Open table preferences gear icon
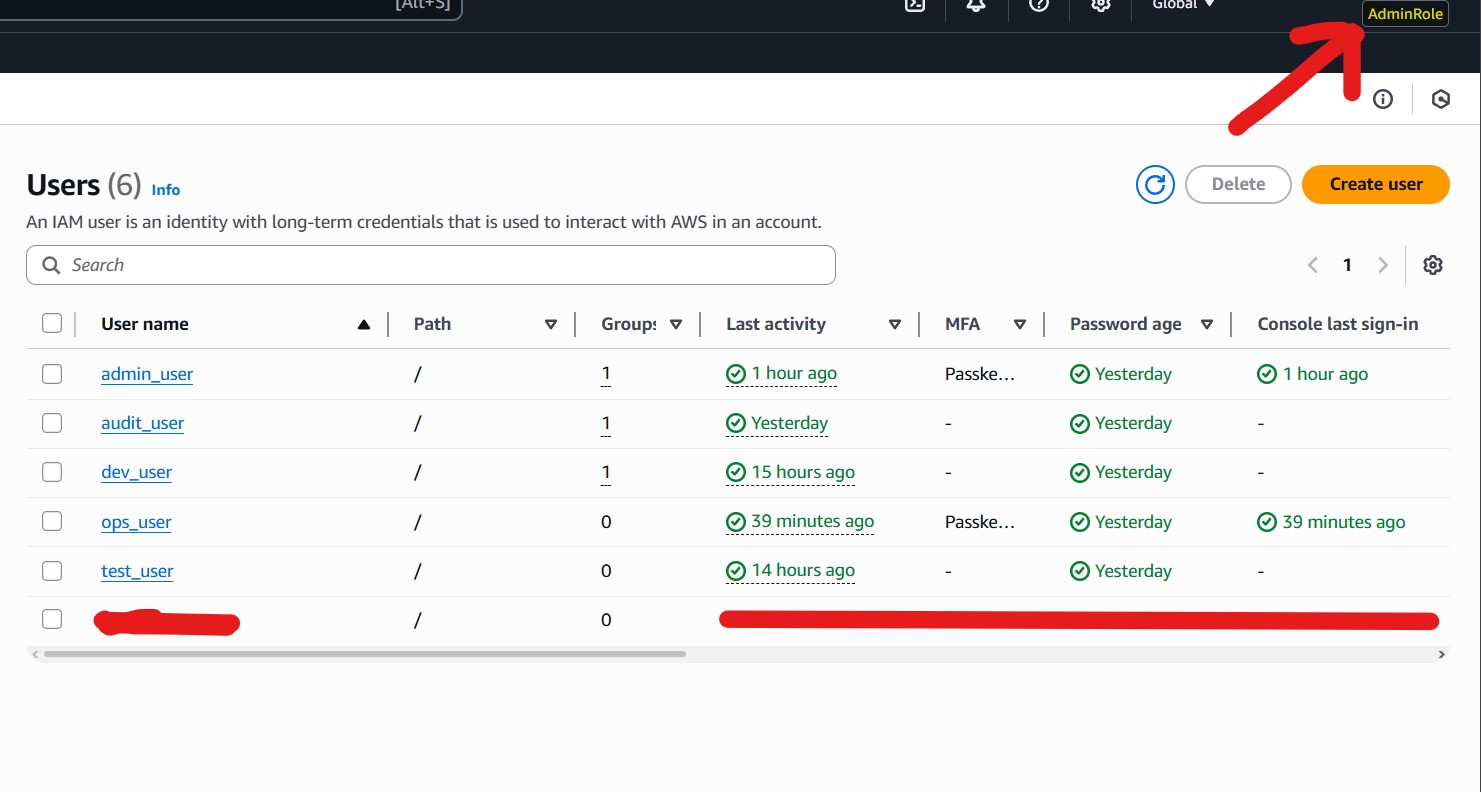Image resolution: width=1481 pixels, height=792 pixels. (x=1433, y=265)
